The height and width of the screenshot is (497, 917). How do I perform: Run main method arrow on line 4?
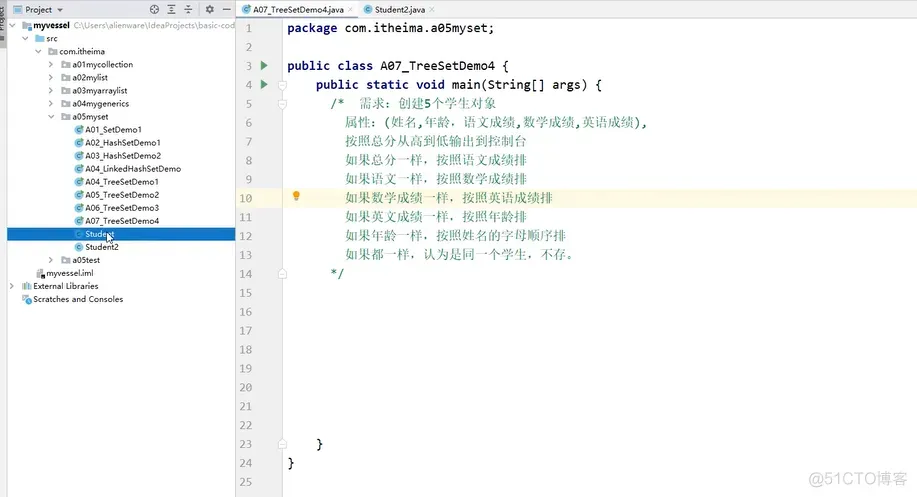pos(264,84)
